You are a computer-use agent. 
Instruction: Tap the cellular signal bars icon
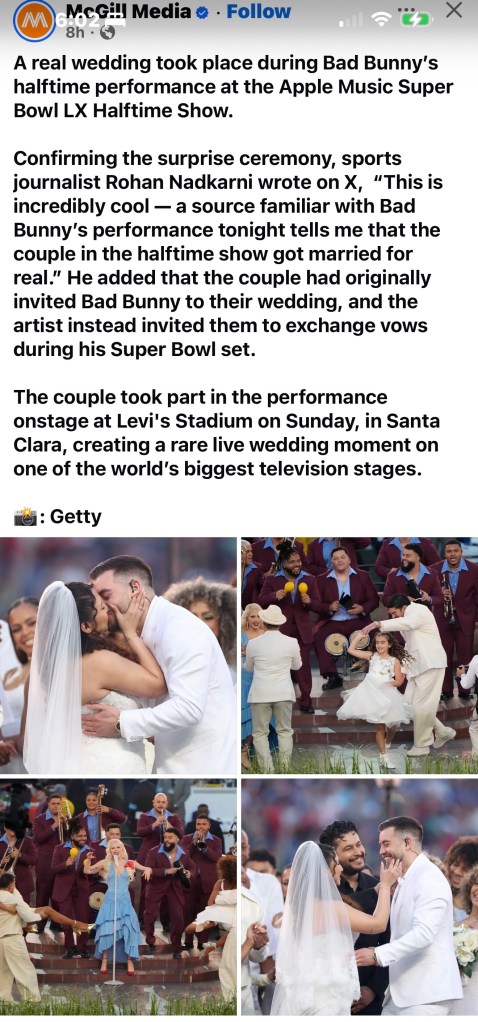point(350,22)
